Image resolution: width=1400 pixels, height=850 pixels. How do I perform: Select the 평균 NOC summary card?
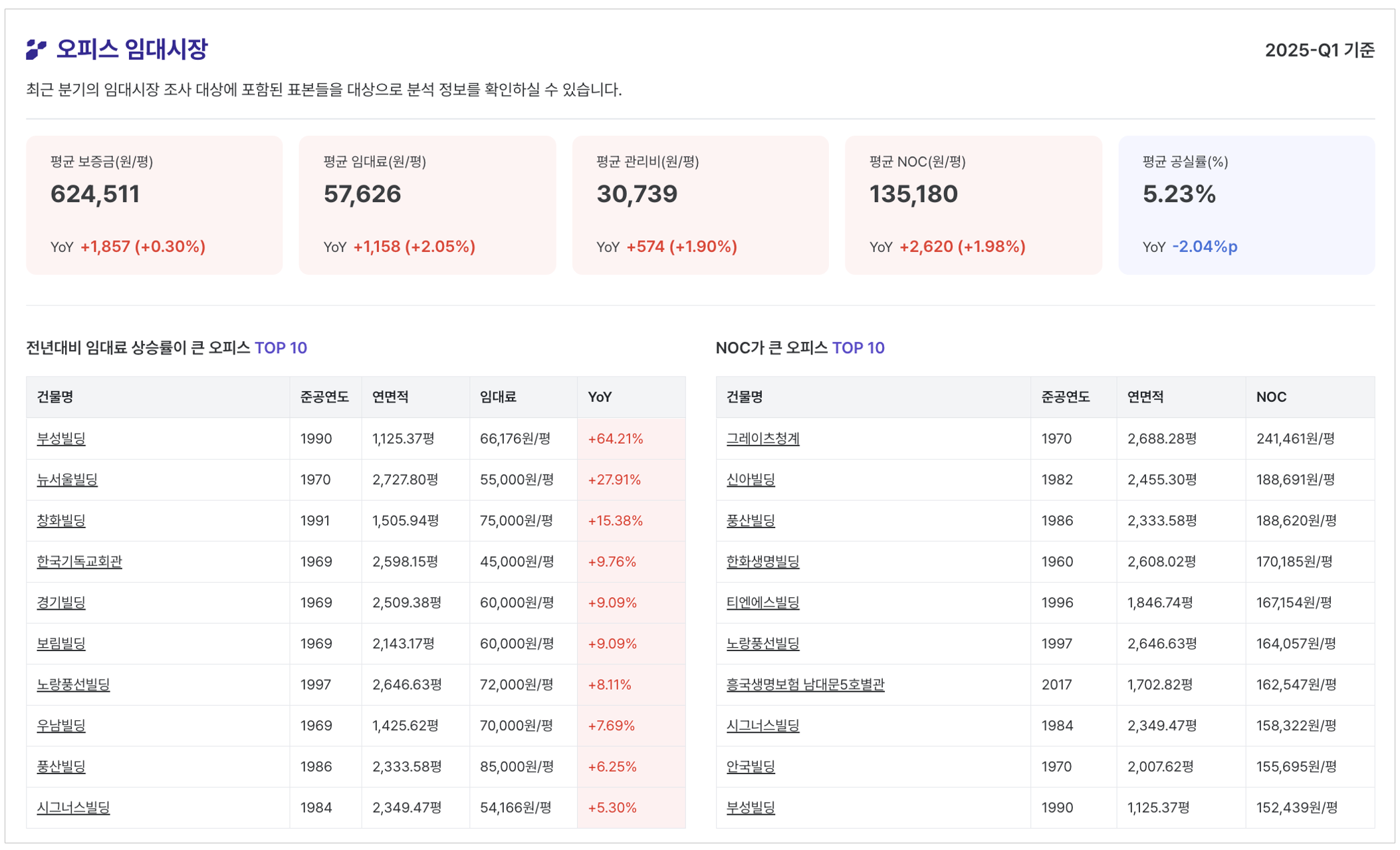click(x=973, y=205)
